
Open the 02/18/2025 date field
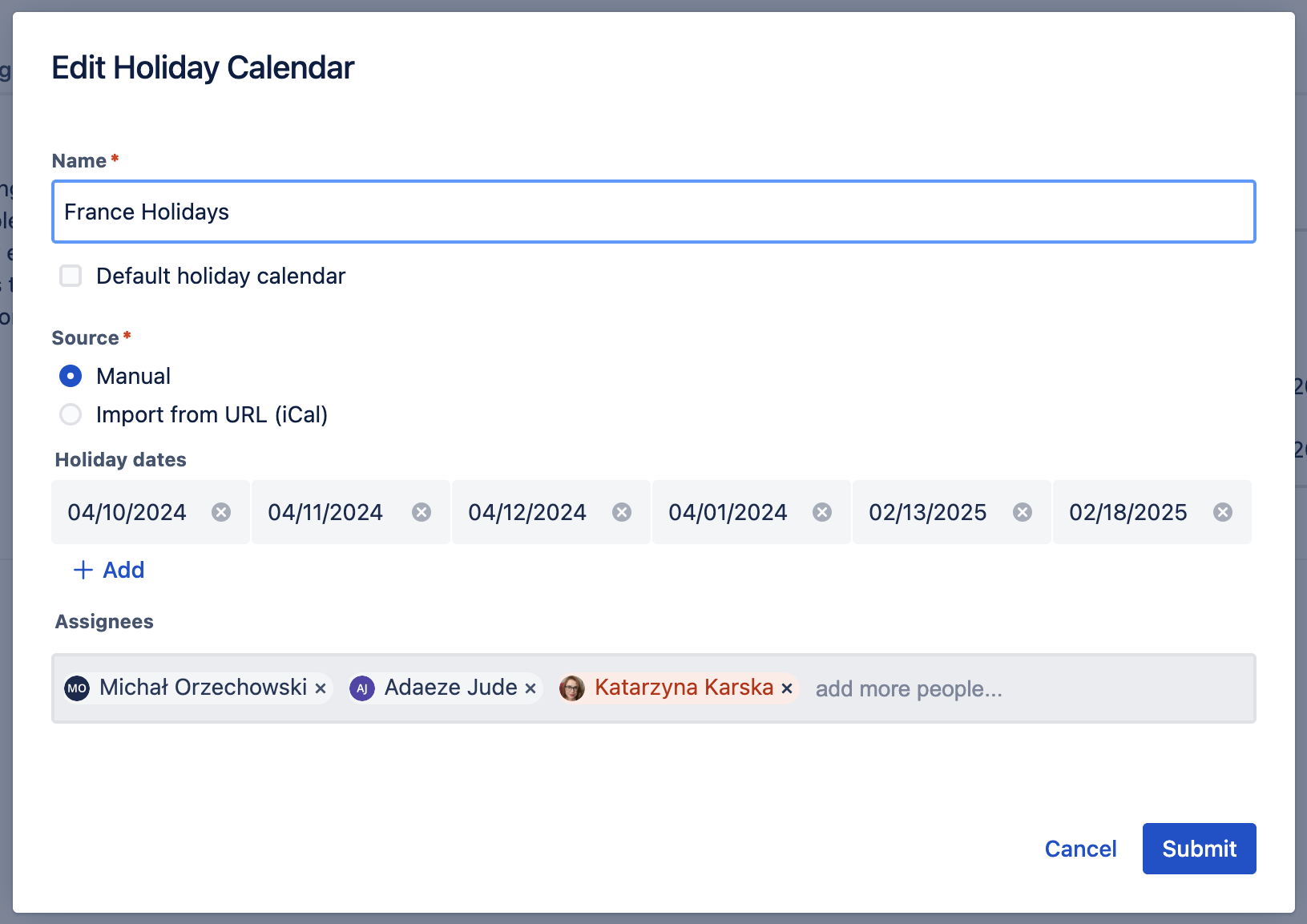click(x=1127, y=512)
